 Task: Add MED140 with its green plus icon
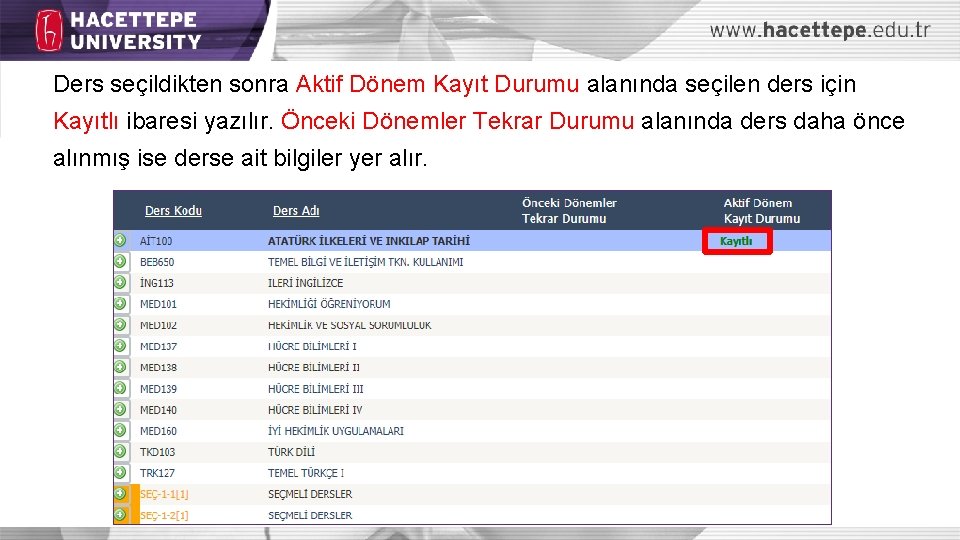pyautogui.click(x=120, y=409)
